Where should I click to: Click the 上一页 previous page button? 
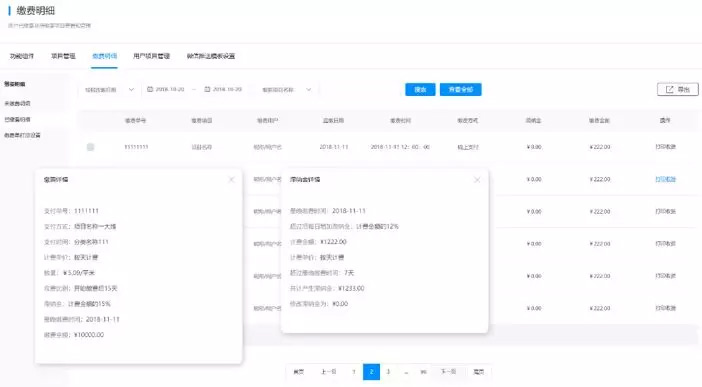(x=328, y=372)
